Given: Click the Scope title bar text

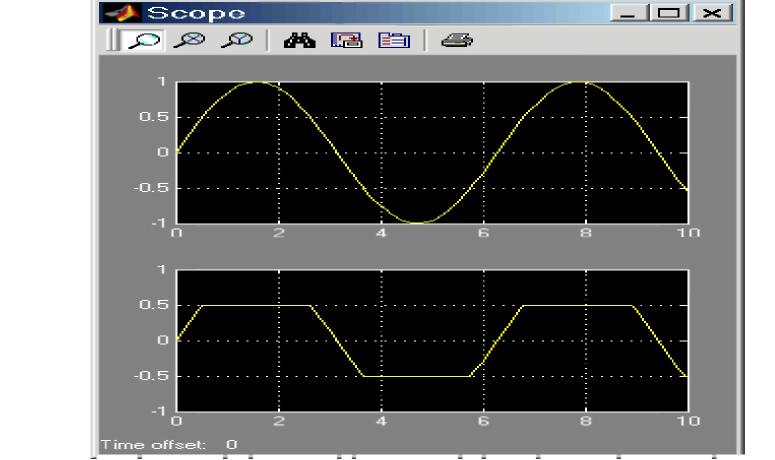Looking at the screenshot, I should click(196, 13).
